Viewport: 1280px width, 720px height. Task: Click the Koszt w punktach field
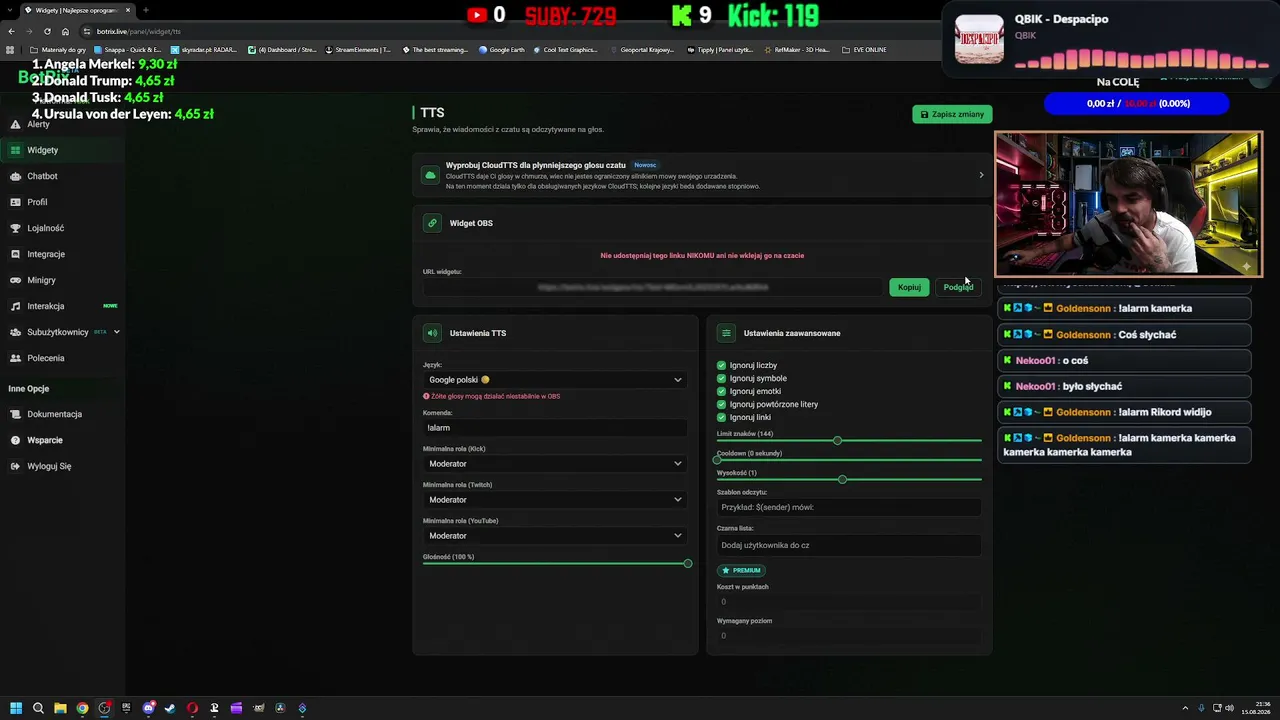(x=849, y=602)
